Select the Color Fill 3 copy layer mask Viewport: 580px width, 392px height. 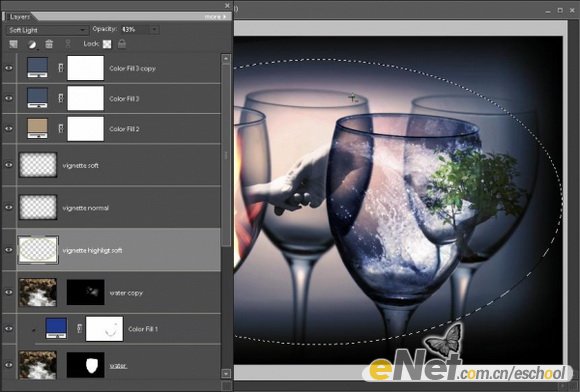pyautogui.click(x=85, y=68)
